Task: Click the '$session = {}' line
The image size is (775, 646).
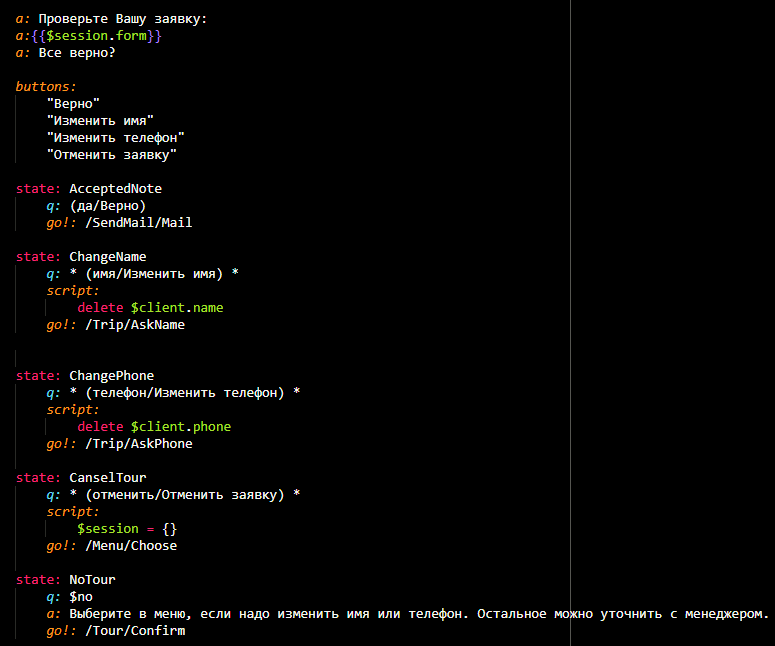Action: 127,529
